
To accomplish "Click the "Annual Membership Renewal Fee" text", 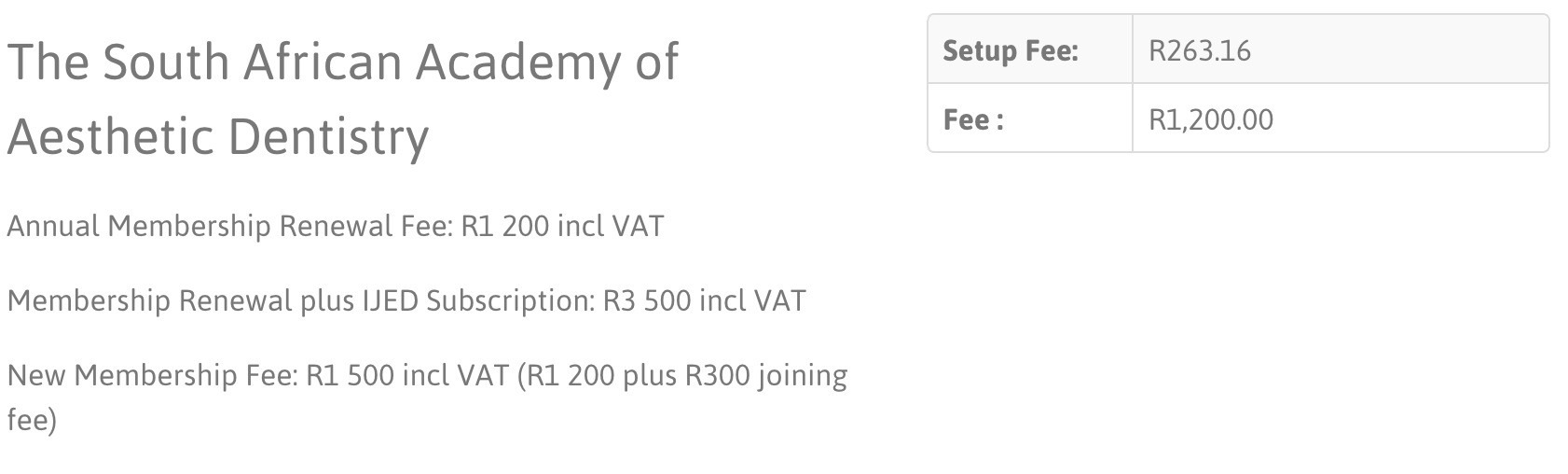I will coord(228,227).
